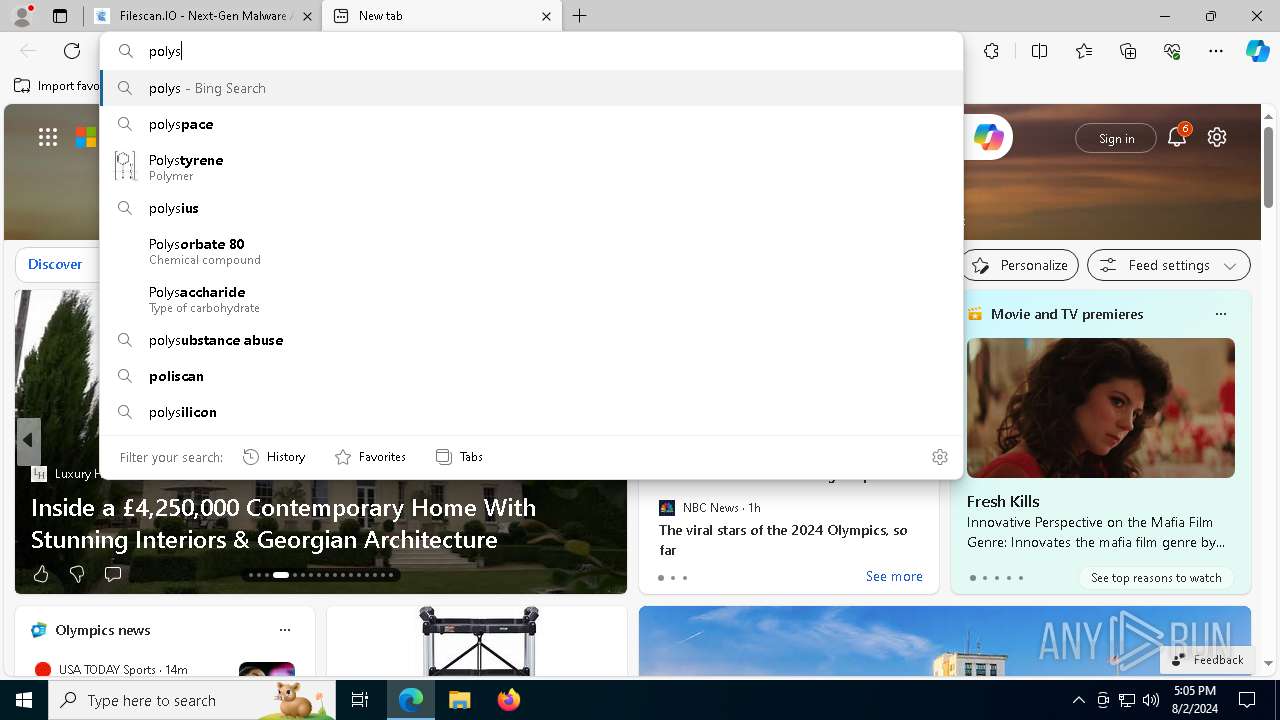Viewport: 1280px width, 720px height.
Task: Open the Windows Start menu
Action: pos(24,700)
